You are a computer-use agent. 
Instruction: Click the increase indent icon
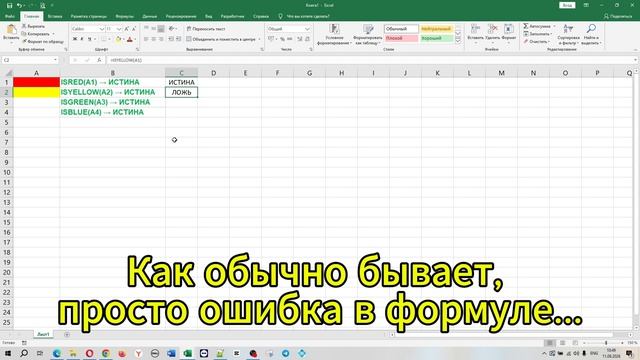click(x=178, y=39)
